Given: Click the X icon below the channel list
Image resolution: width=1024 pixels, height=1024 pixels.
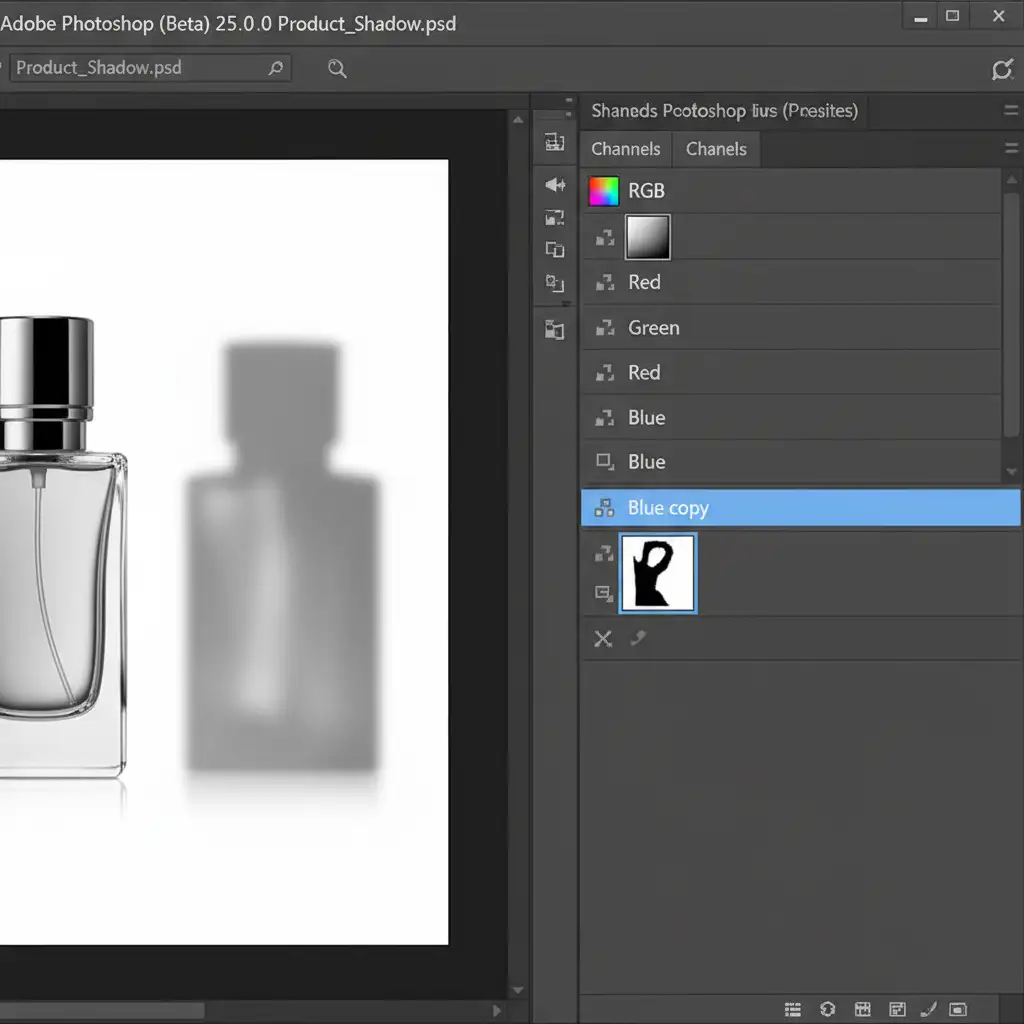Looking at the screenshot, I should [x=603, y=638].
